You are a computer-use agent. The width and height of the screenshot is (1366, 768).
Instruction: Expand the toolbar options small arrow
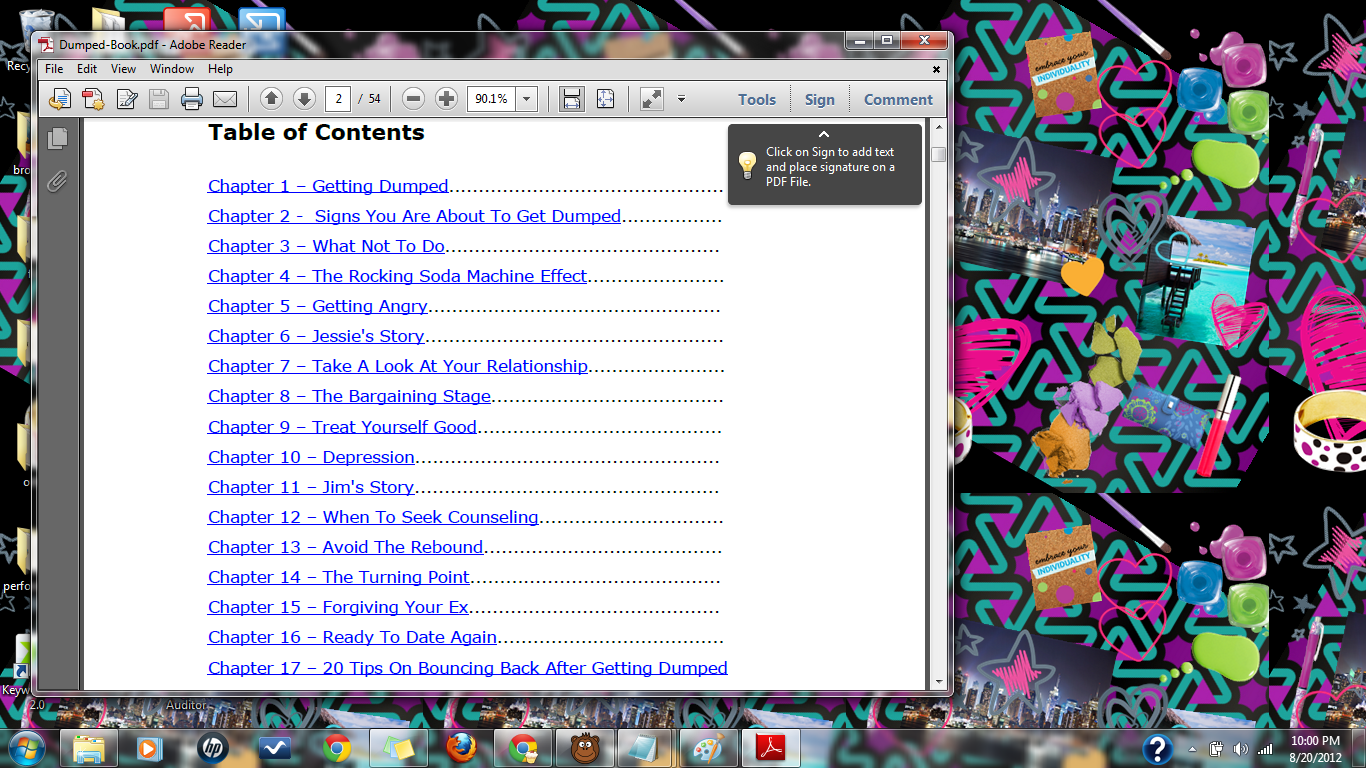pos(681,99)
